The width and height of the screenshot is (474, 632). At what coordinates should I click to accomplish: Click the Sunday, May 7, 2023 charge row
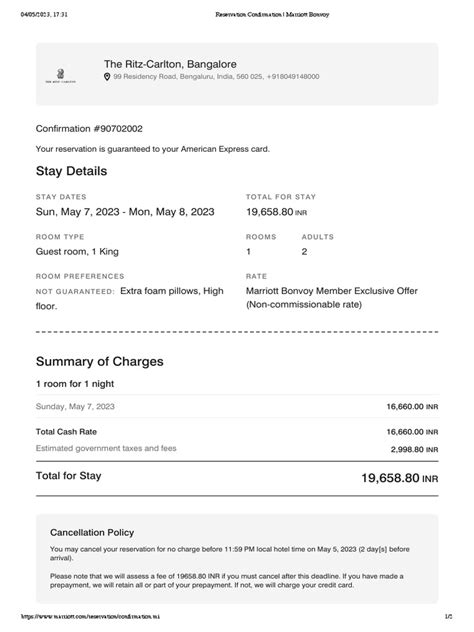pos(237,406)
